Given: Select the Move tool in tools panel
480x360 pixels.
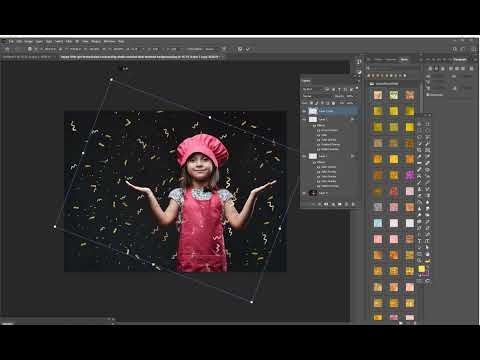Looking at the screenshot, I should (x=420, y=124).
